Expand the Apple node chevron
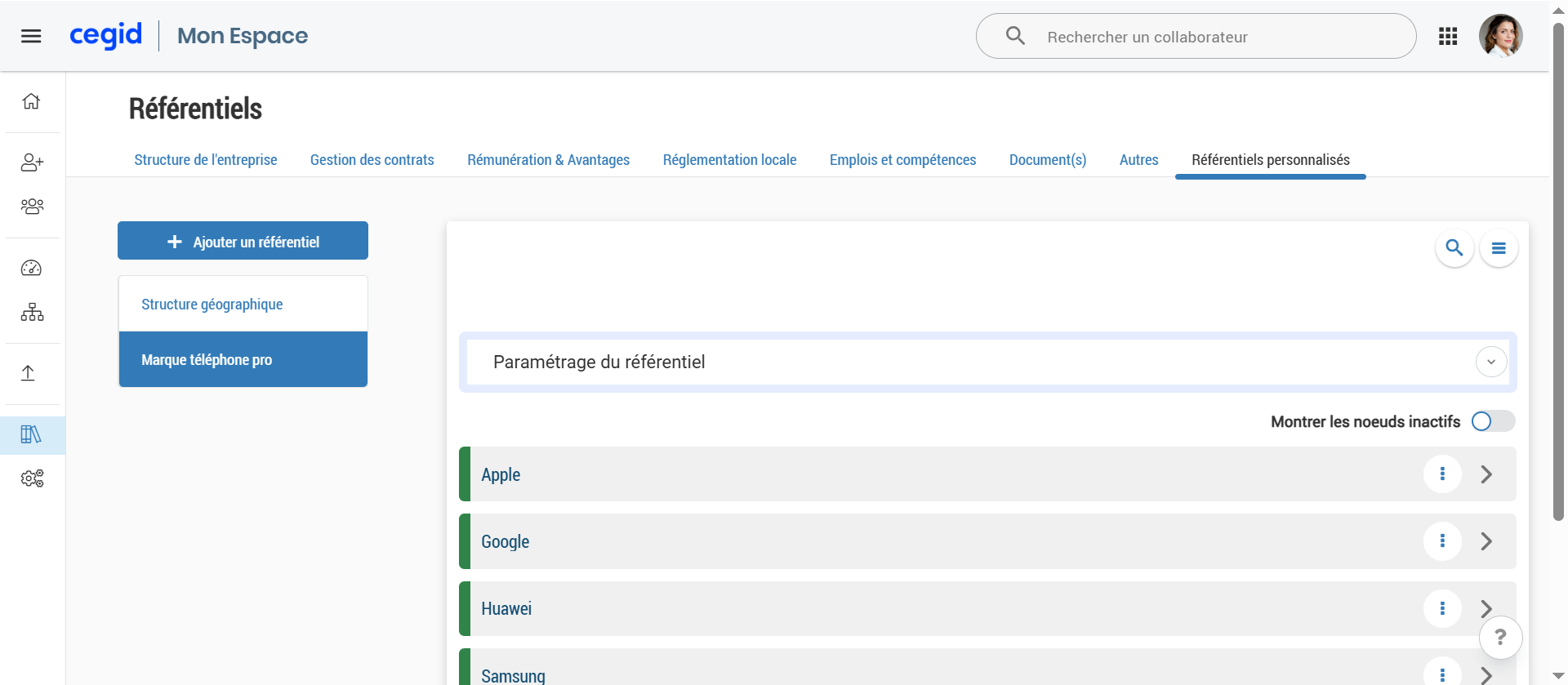 (x=1486, y=474)
